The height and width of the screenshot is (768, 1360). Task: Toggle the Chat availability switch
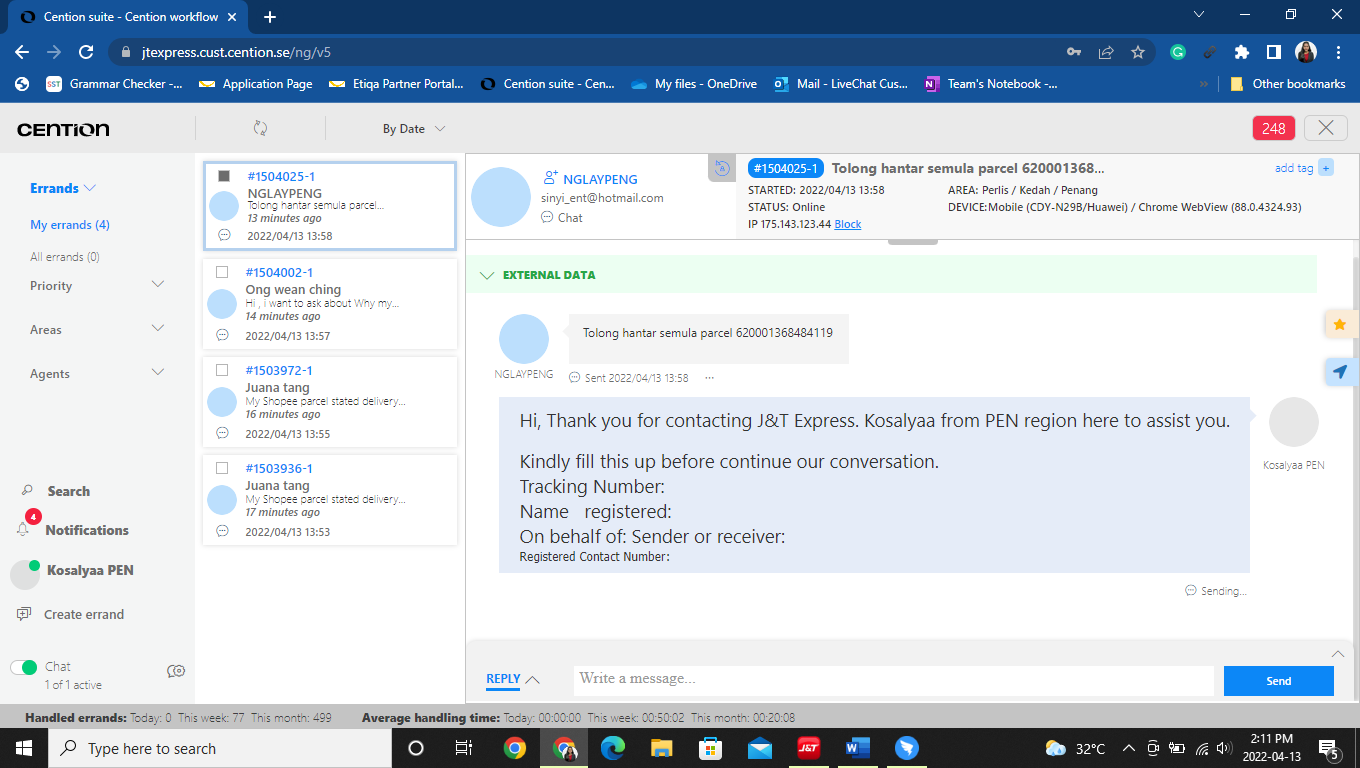tap(24, 667)
